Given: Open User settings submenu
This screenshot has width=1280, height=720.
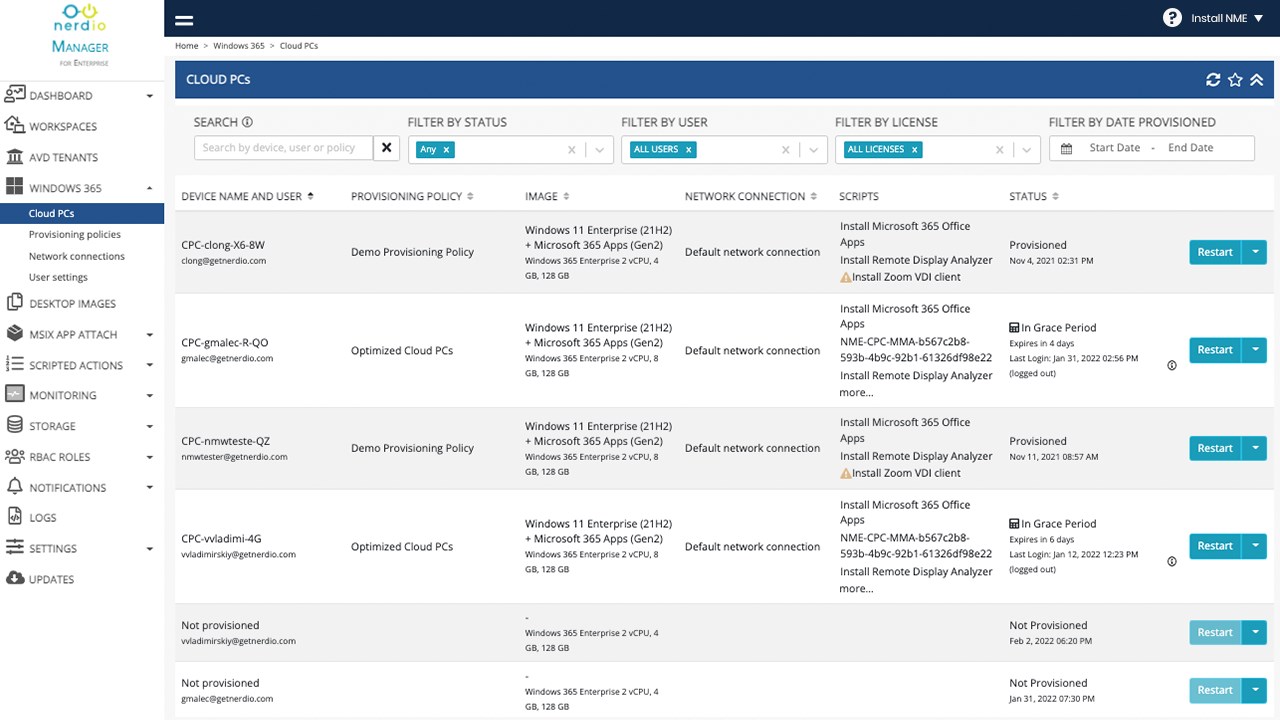Looking at the screenshot, I should click(x=58, y=278).
